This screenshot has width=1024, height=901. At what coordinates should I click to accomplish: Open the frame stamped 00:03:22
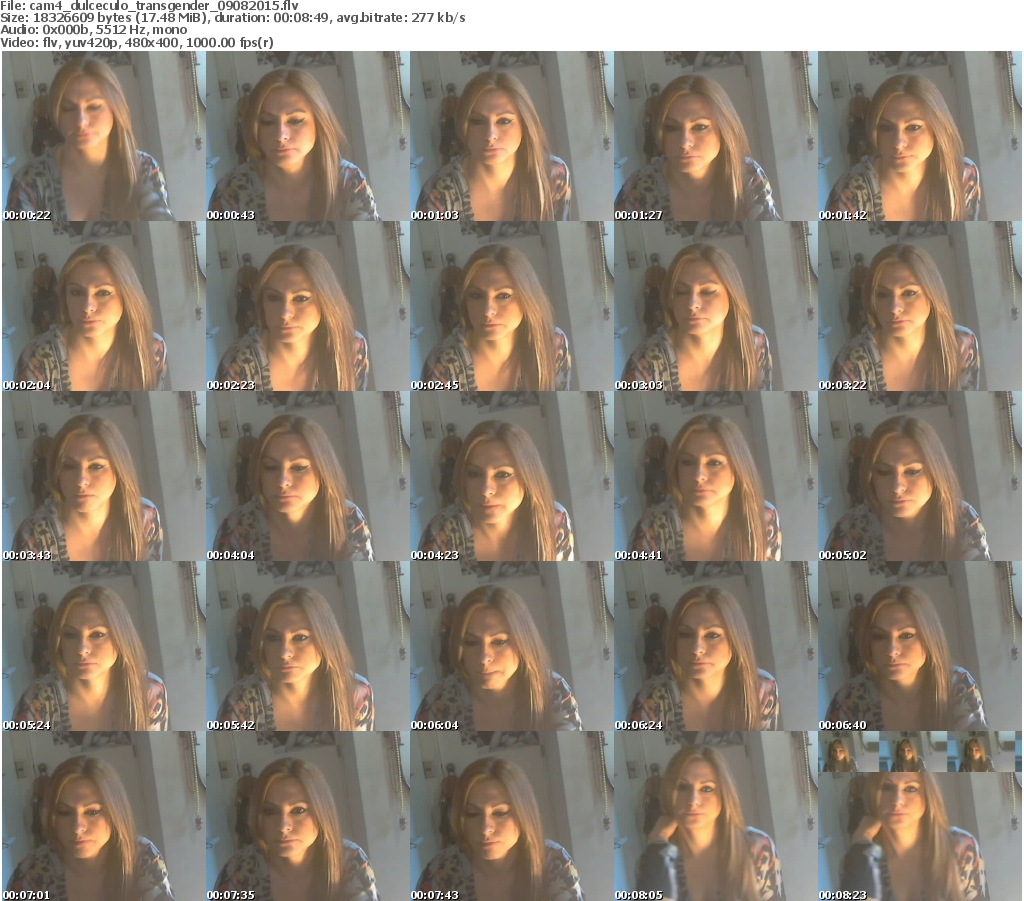(920, 306)
